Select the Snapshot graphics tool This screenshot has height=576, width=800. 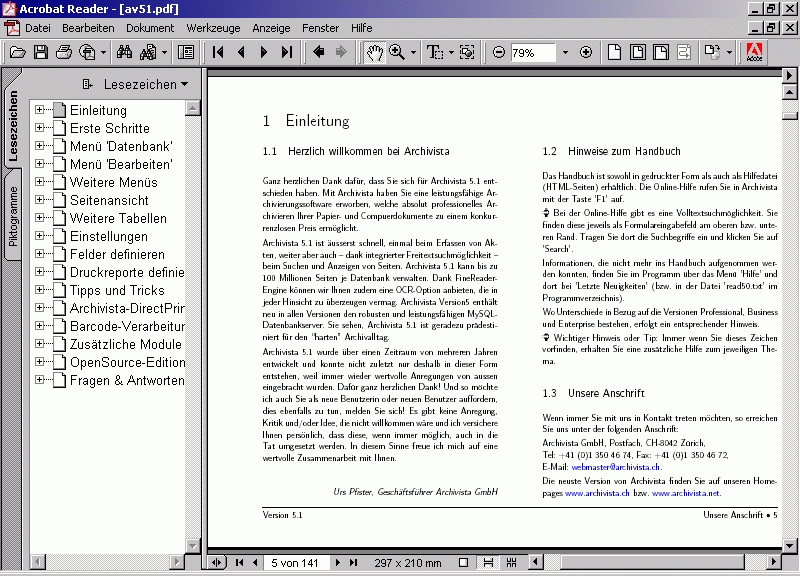tap(467, 52)
